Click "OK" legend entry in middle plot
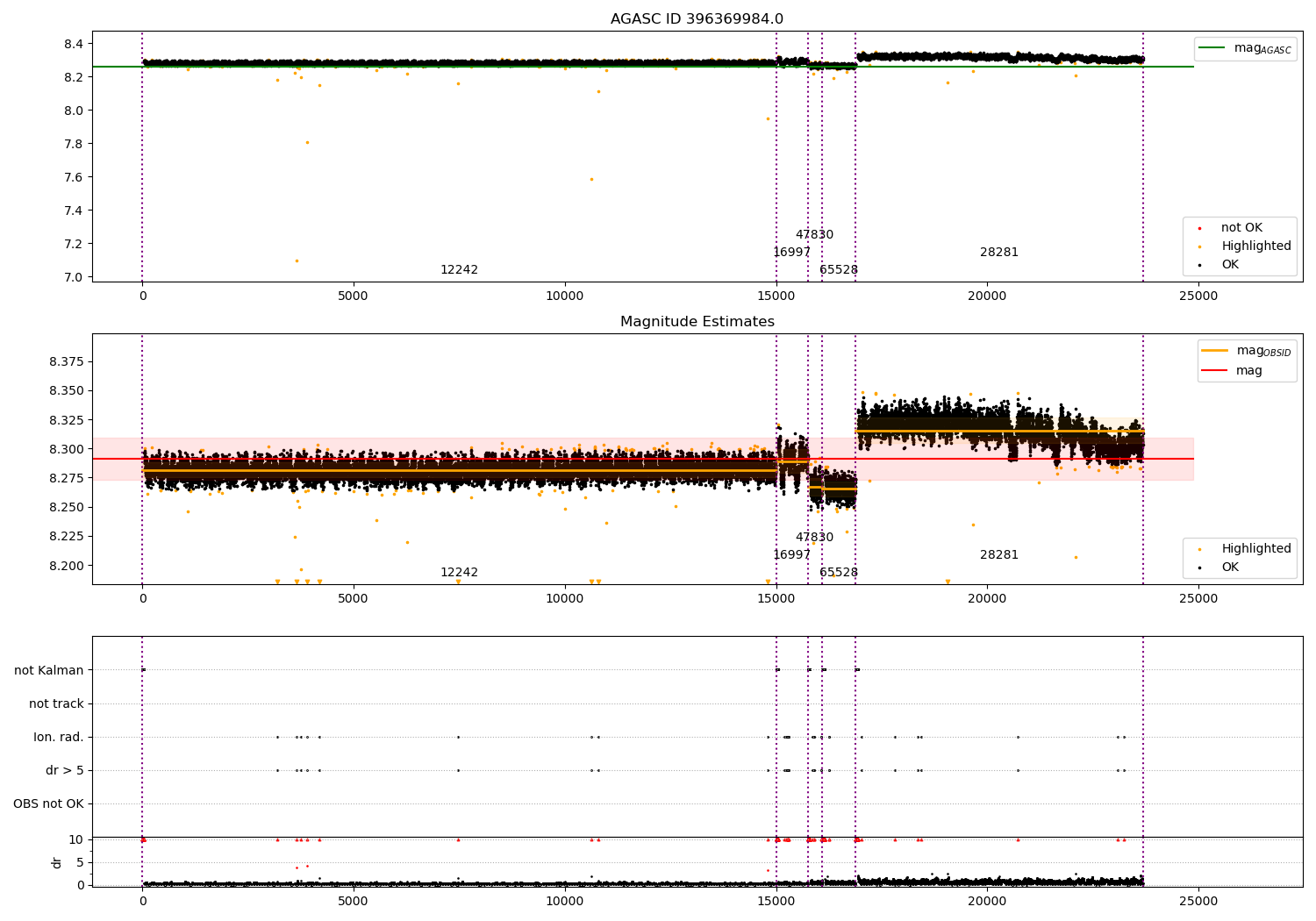Screen dimensions: 1316x921 [1219, 568]
